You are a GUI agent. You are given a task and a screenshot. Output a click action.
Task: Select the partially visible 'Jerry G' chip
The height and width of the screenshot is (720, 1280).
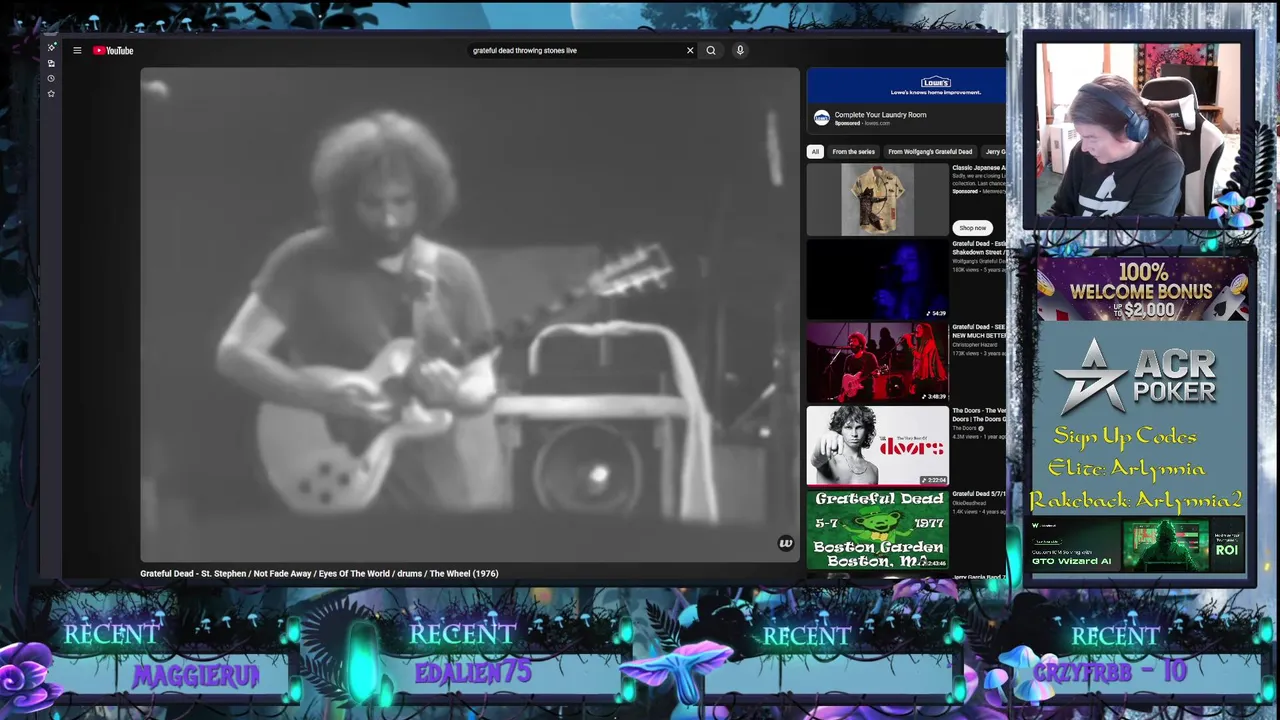994,152
